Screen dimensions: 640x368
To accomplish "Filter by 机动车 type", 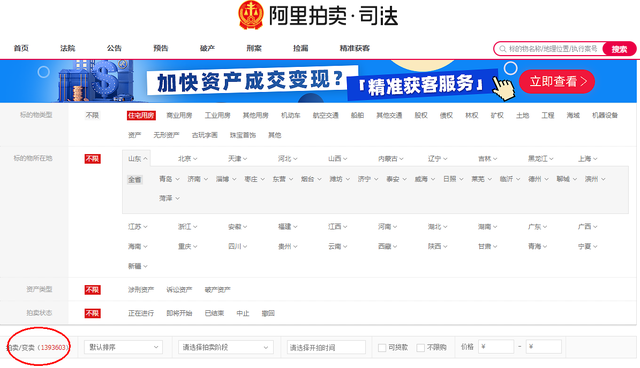I will point(291,115).
